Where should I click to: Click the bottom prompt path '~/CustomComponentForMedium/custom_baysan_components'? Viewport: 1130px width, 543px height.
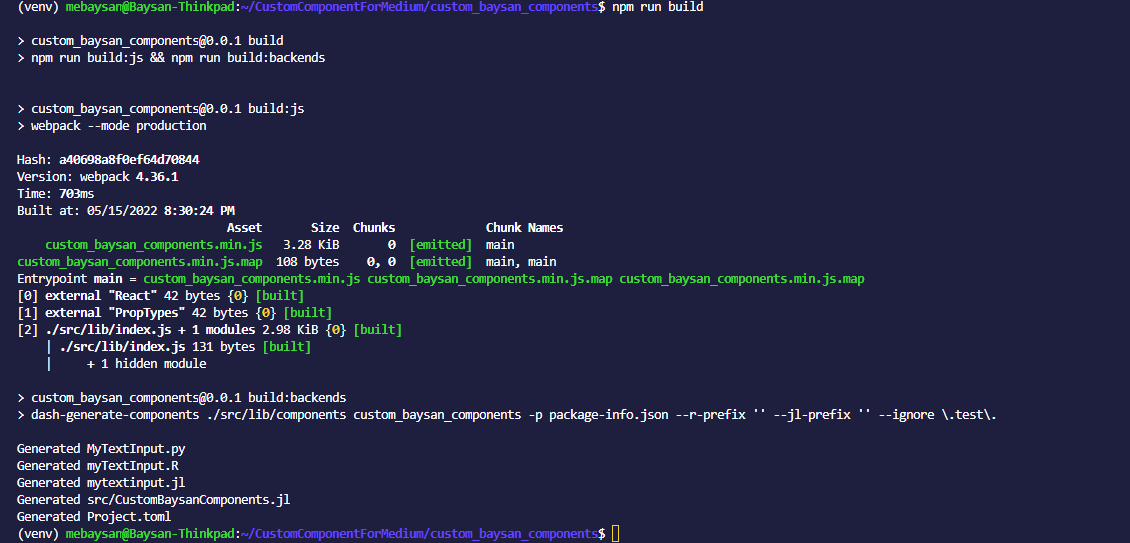pyautogui.click(x=419, y=534)
